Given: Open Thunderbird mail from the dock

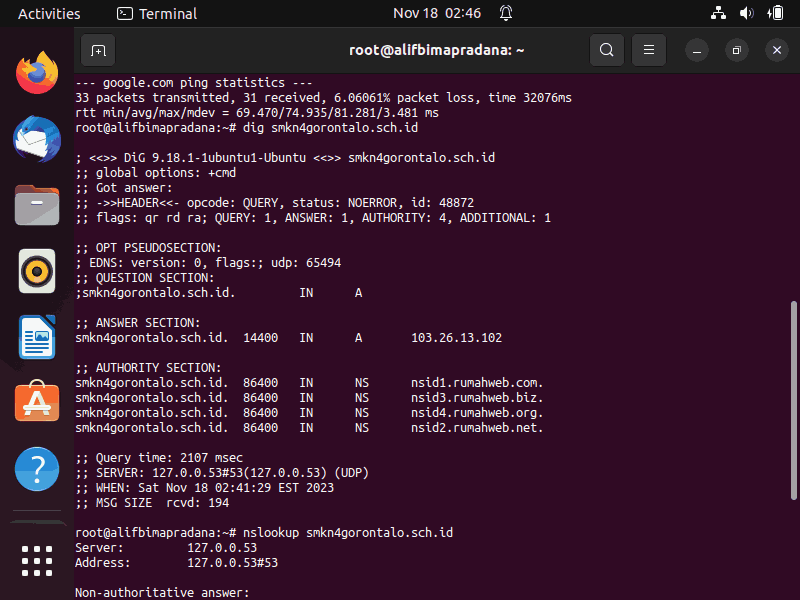Looking at the screenshot, I should (x=37, y=139).
